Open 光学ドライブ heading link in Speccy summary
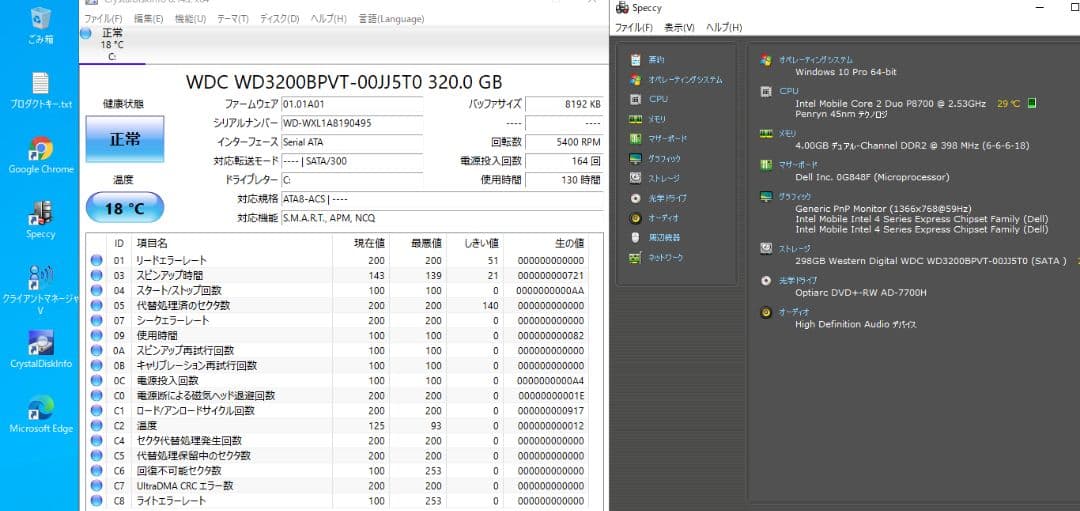This screenshot has height=511, width=1080. 798,280
